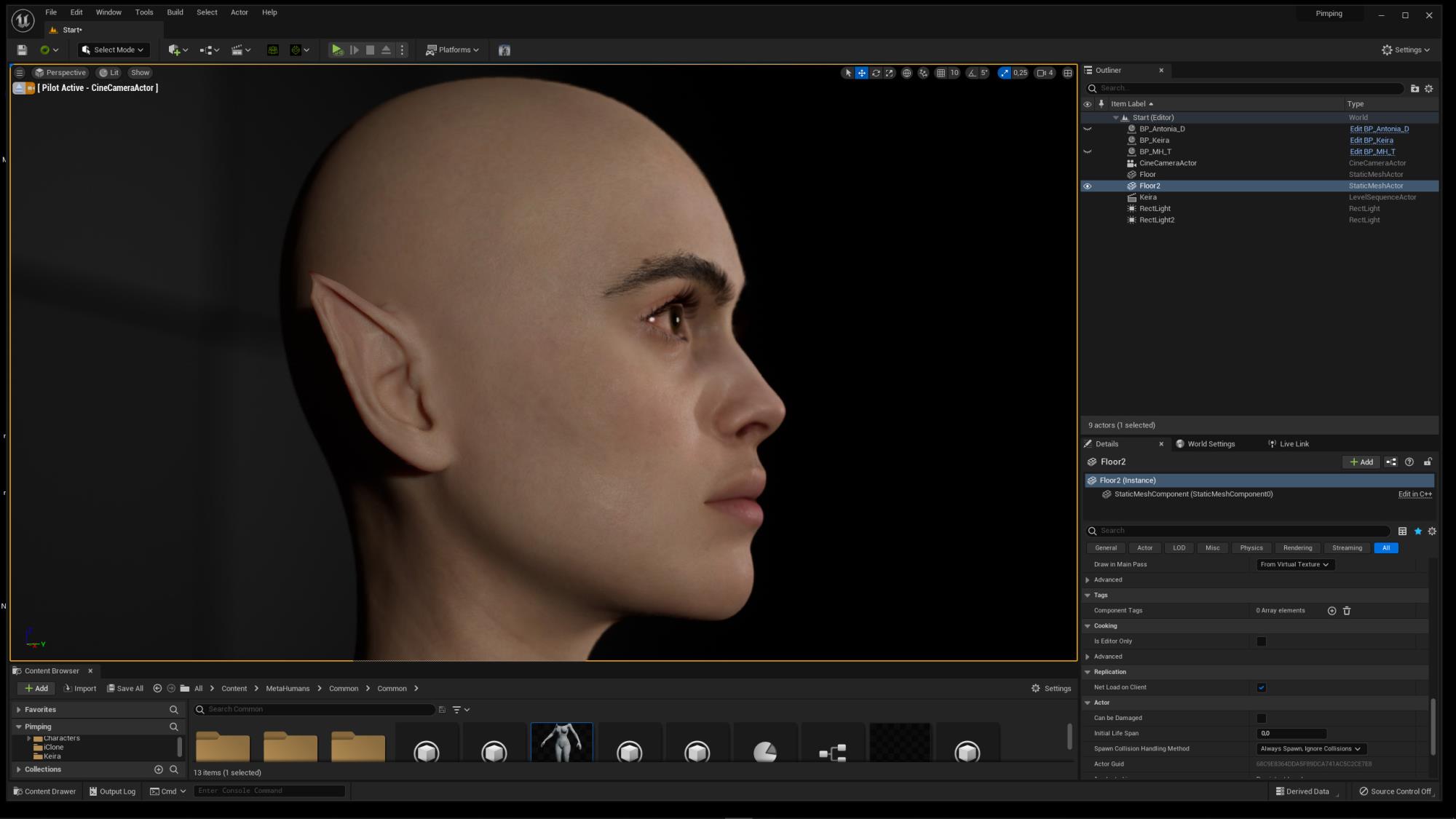1456x819 pixels.
Task: Open the Cinematics clapperboard dropdown
Action: pos(241,50)
